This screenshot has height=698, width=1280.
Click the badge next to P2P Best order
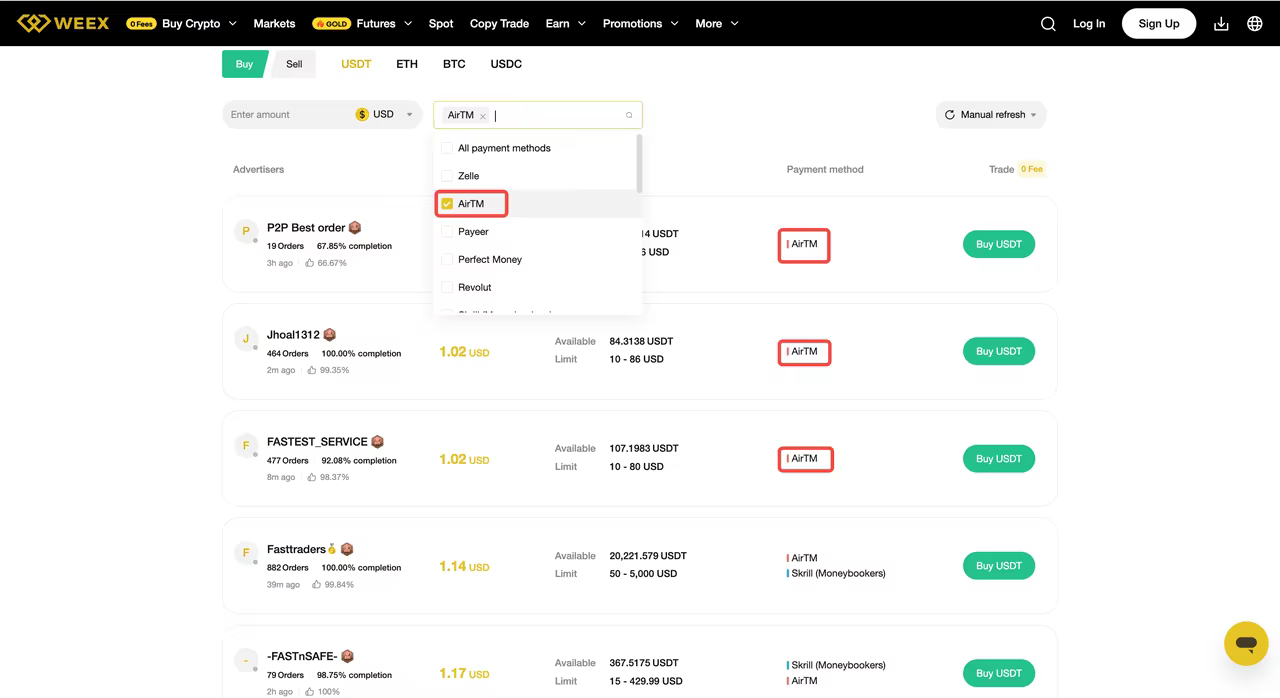(x=355, y=228)
